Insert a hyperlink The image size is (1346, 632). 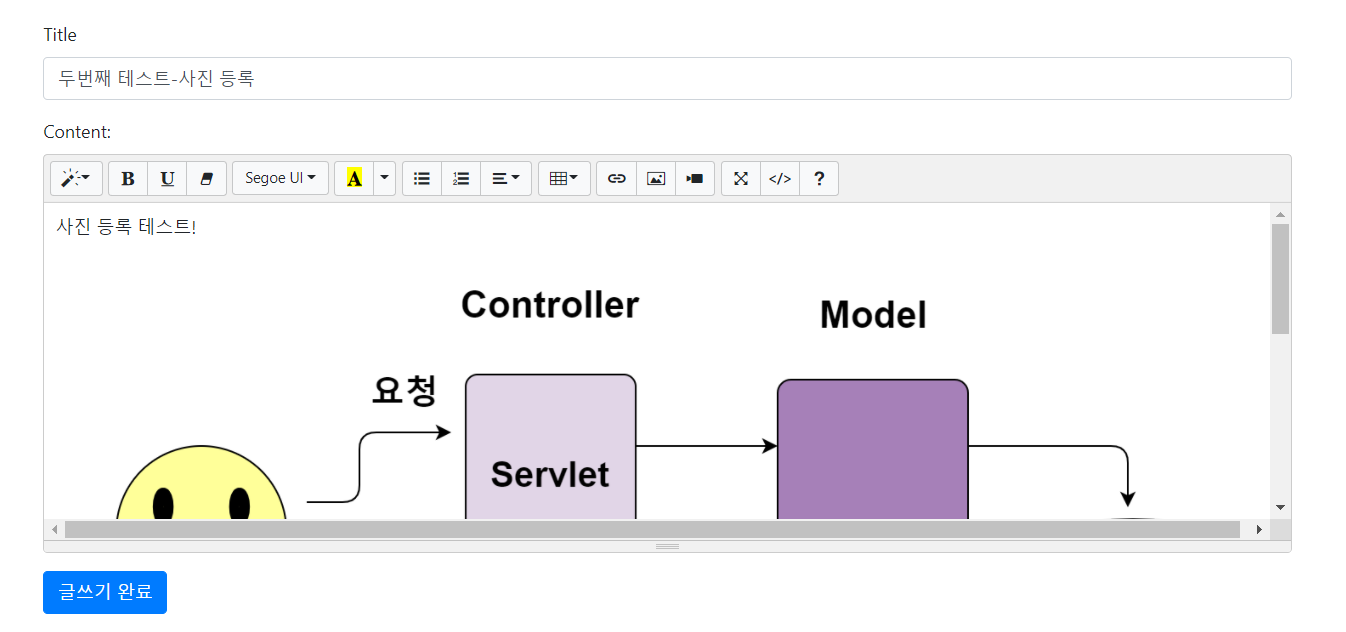617,179
